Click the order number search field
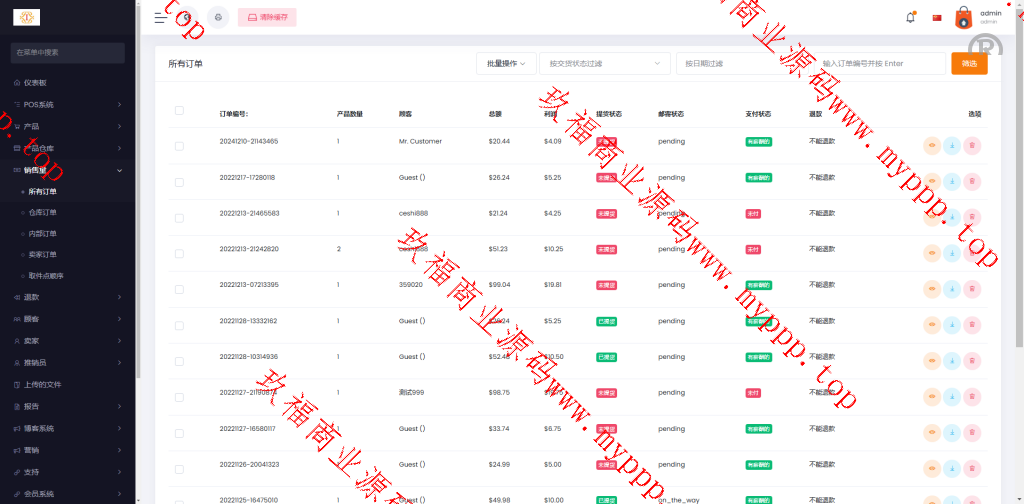Screen dimensions: 1024x504 click(x=878, y=63)
